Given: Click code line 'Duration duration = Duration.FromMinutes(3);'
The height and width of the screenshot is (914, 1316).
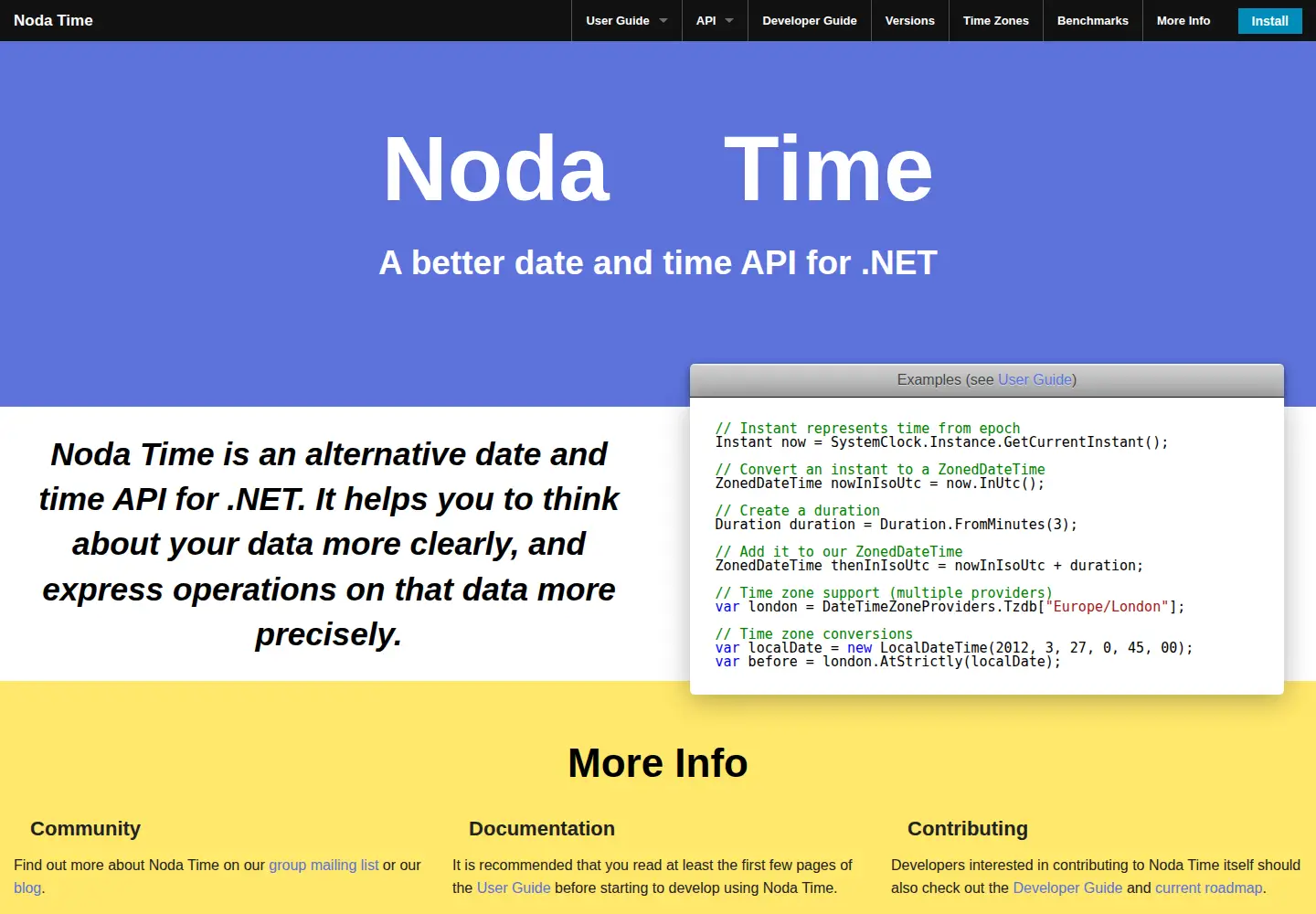Looking at the screenshot, I should pyautogui.click(x=896, y=525).
